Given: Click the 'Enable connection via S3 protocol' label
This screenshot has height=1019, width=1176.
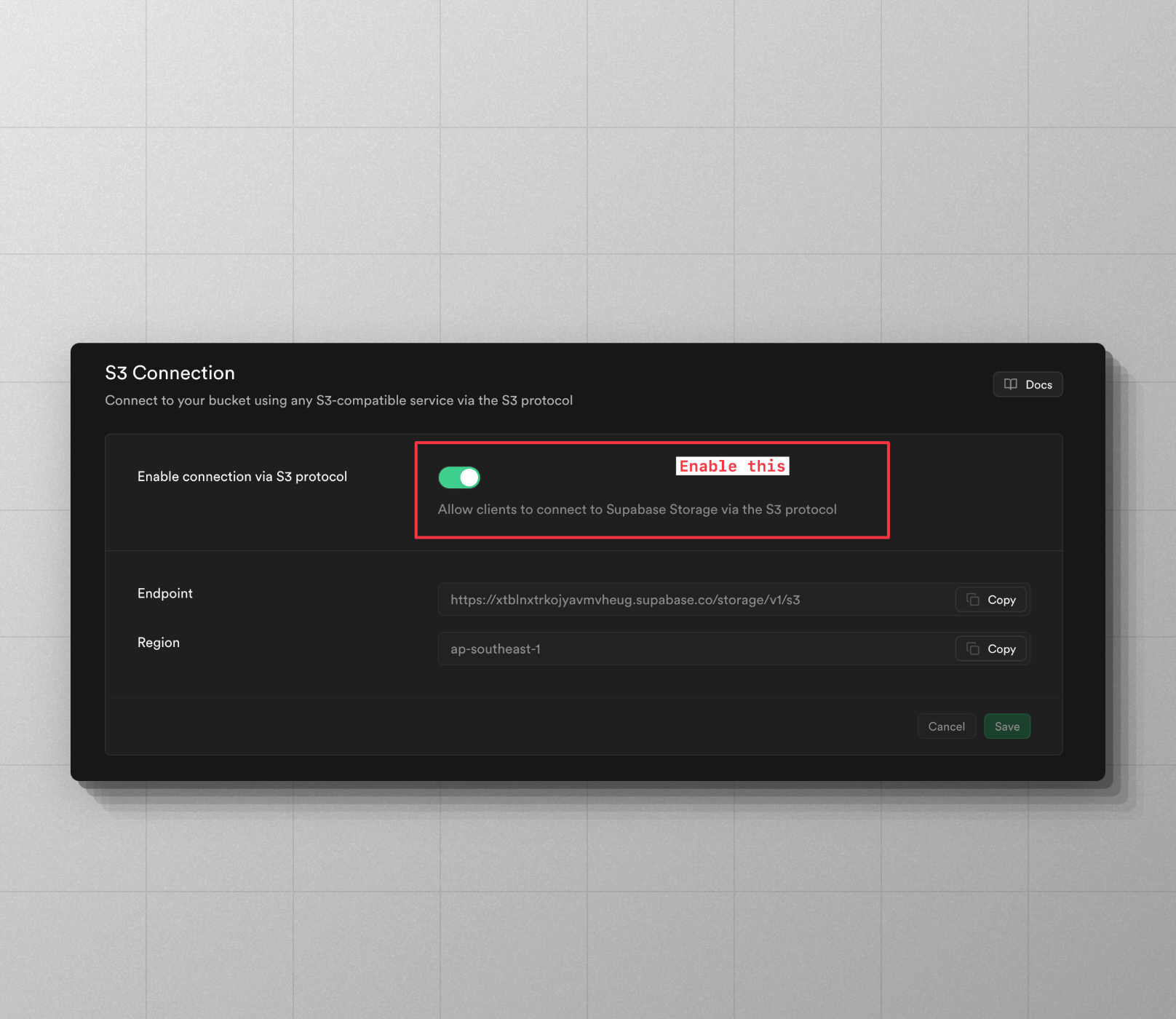Looking at the screenshot, I should point(242,477).
